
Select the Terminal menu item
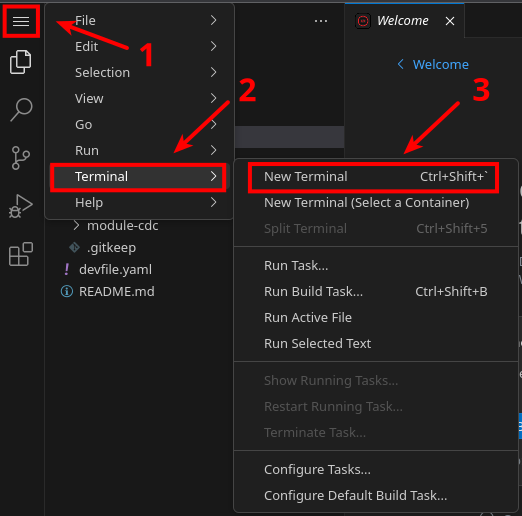tap(138, 177)
